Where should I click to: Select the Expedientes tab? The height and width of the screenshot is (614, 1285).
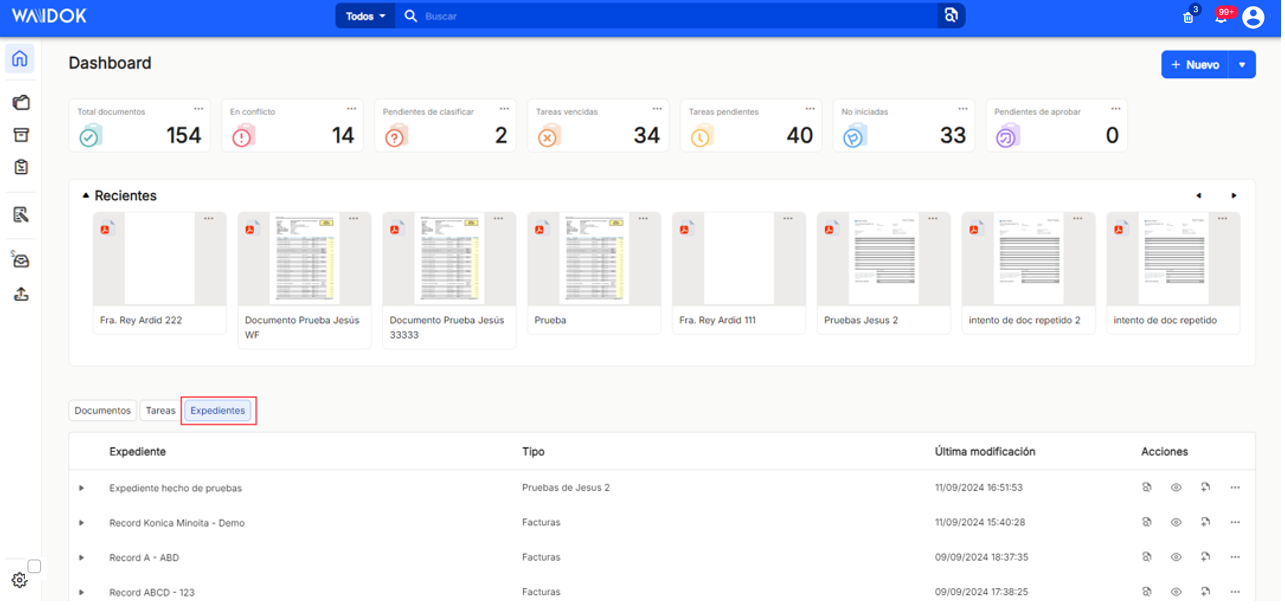pos(218,412)
